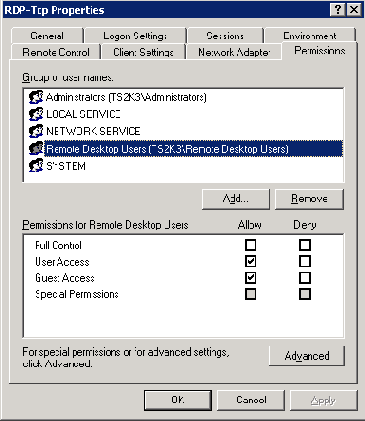365x421 pixels.
Task: Open the Sessions tab
Action: pyautogui.click(x=225, y=36)
